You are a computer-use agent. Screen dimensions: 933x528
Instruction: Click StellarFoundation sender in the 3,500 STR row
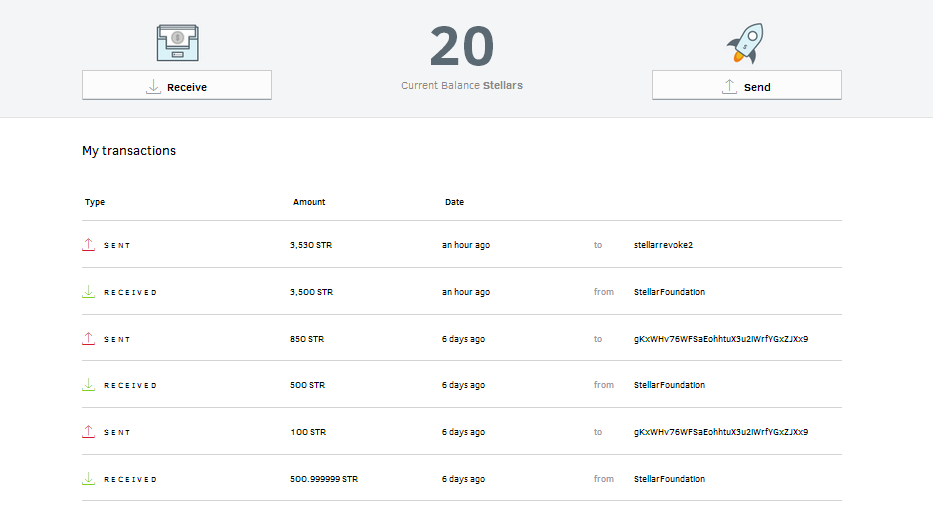(x=669, y=292)
